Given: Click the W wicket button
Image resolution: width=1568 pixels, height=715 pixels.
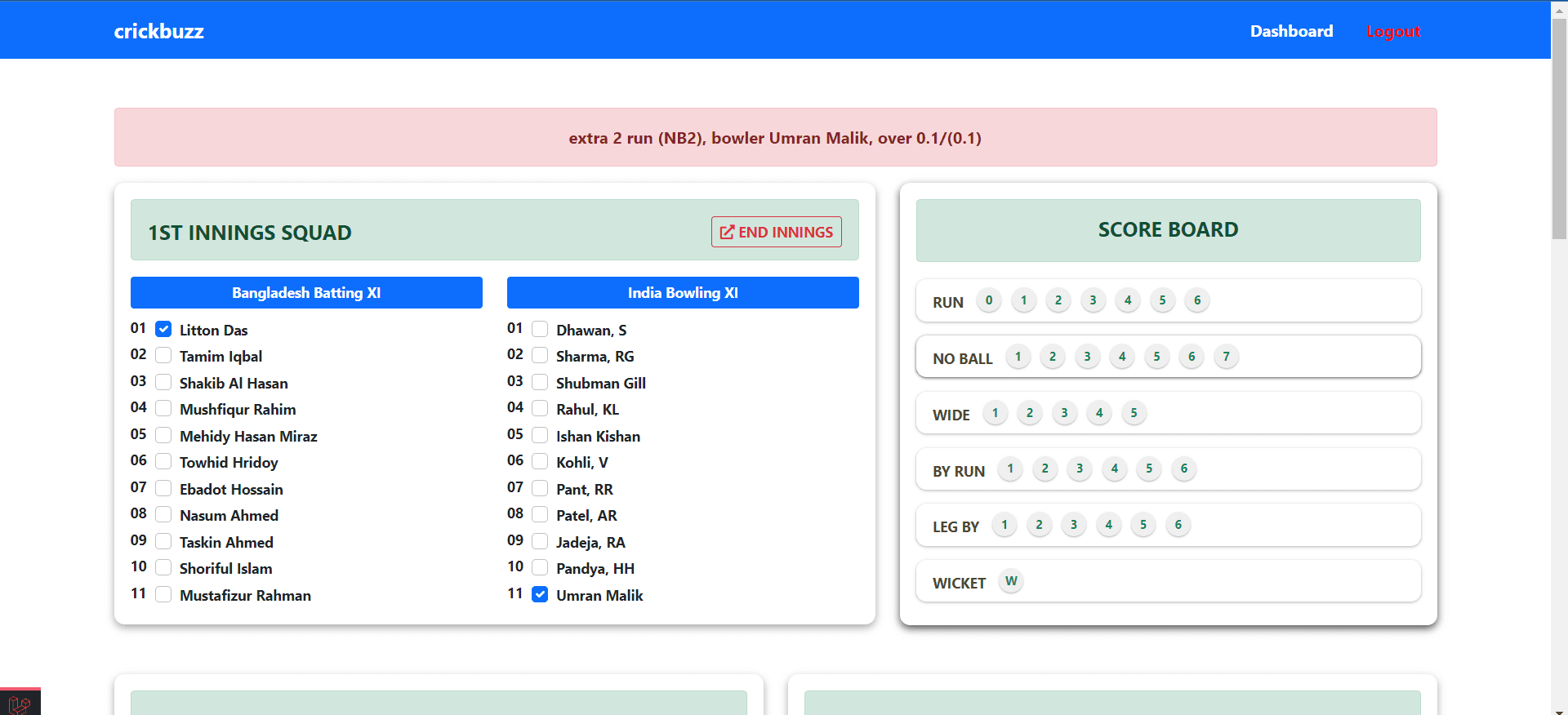Looking at the screenshot, I should coord(1011,581).
